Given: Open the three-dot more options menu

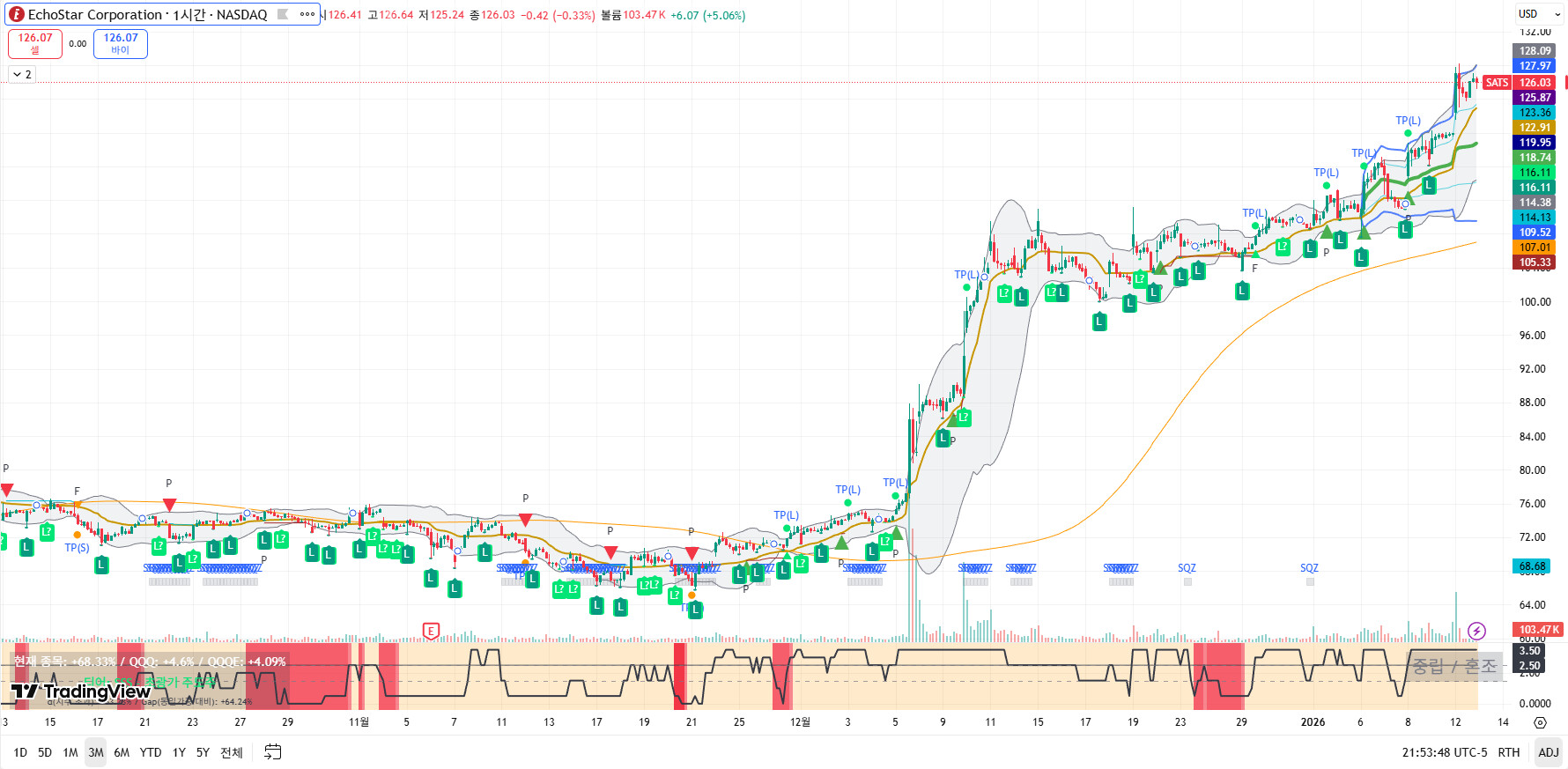Looking at the screenshot, I should [x=307, y=14].
